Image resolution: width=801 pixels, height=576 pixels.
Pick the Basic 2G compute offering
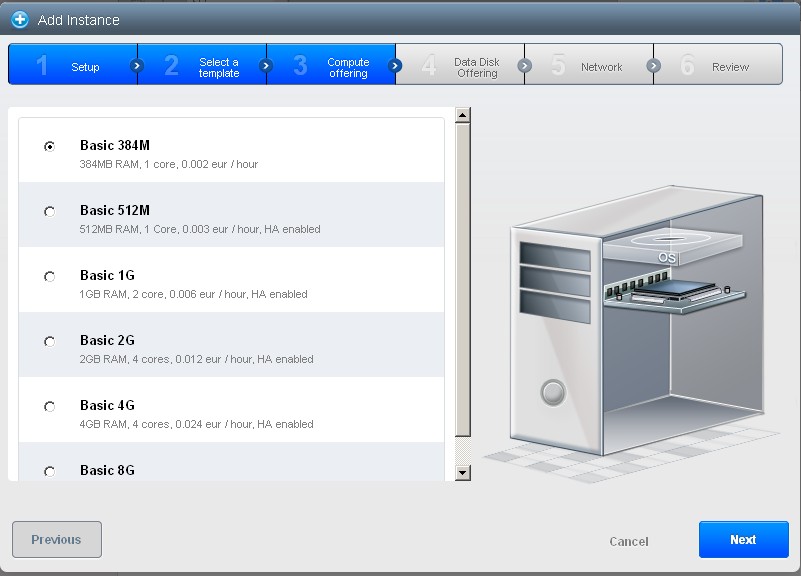(49, 341)
